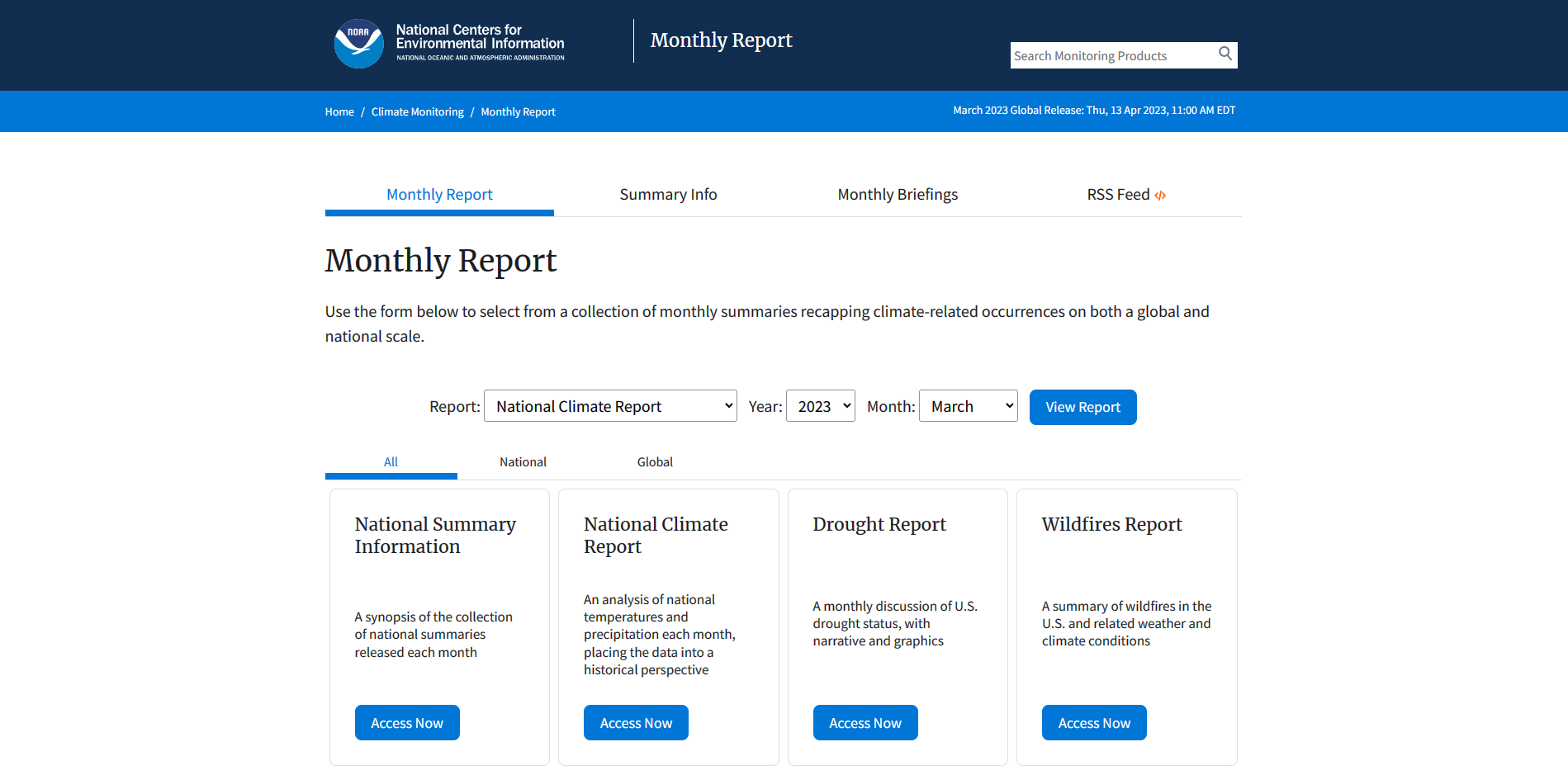The image size is (1568, 775).
Task: Click the wildfires summary description text
Action: coord(1126,623)
